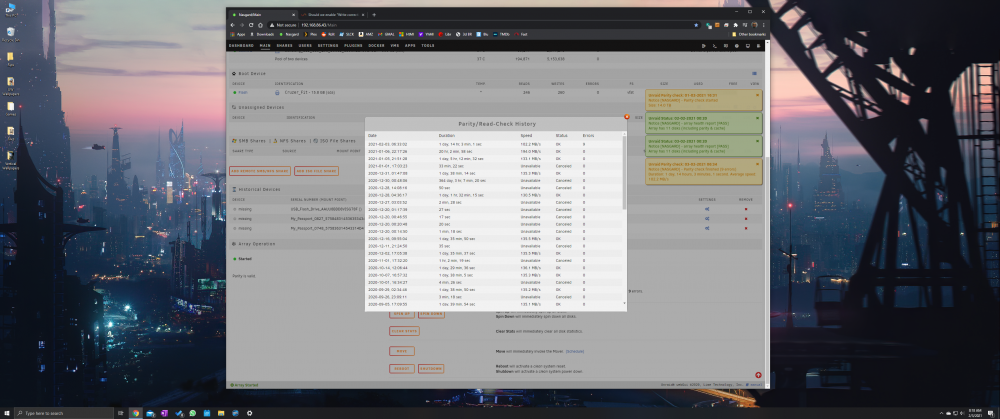The width and height of the screenshot is (1000, 419).
Task: Open the Unraid terminal icon in header
Action: (714, 46)
